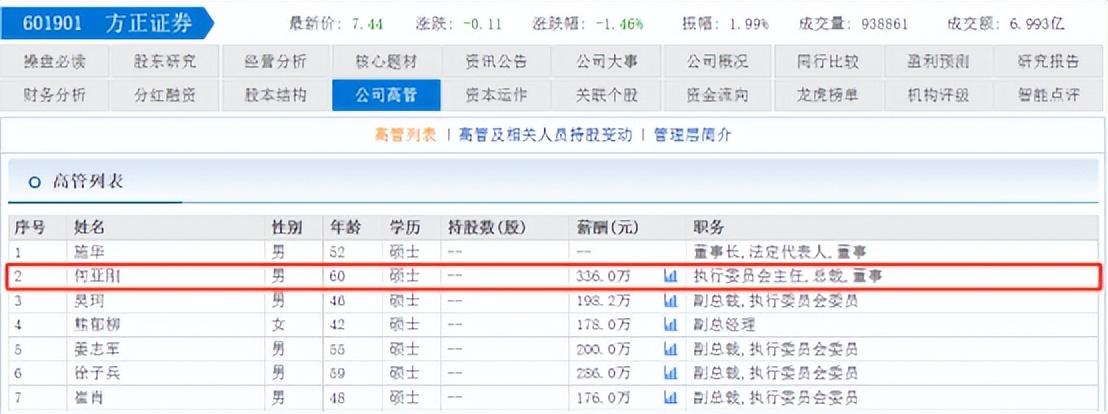
Task: Click the latest price value 7.44
Action: [x=367, y=24]
